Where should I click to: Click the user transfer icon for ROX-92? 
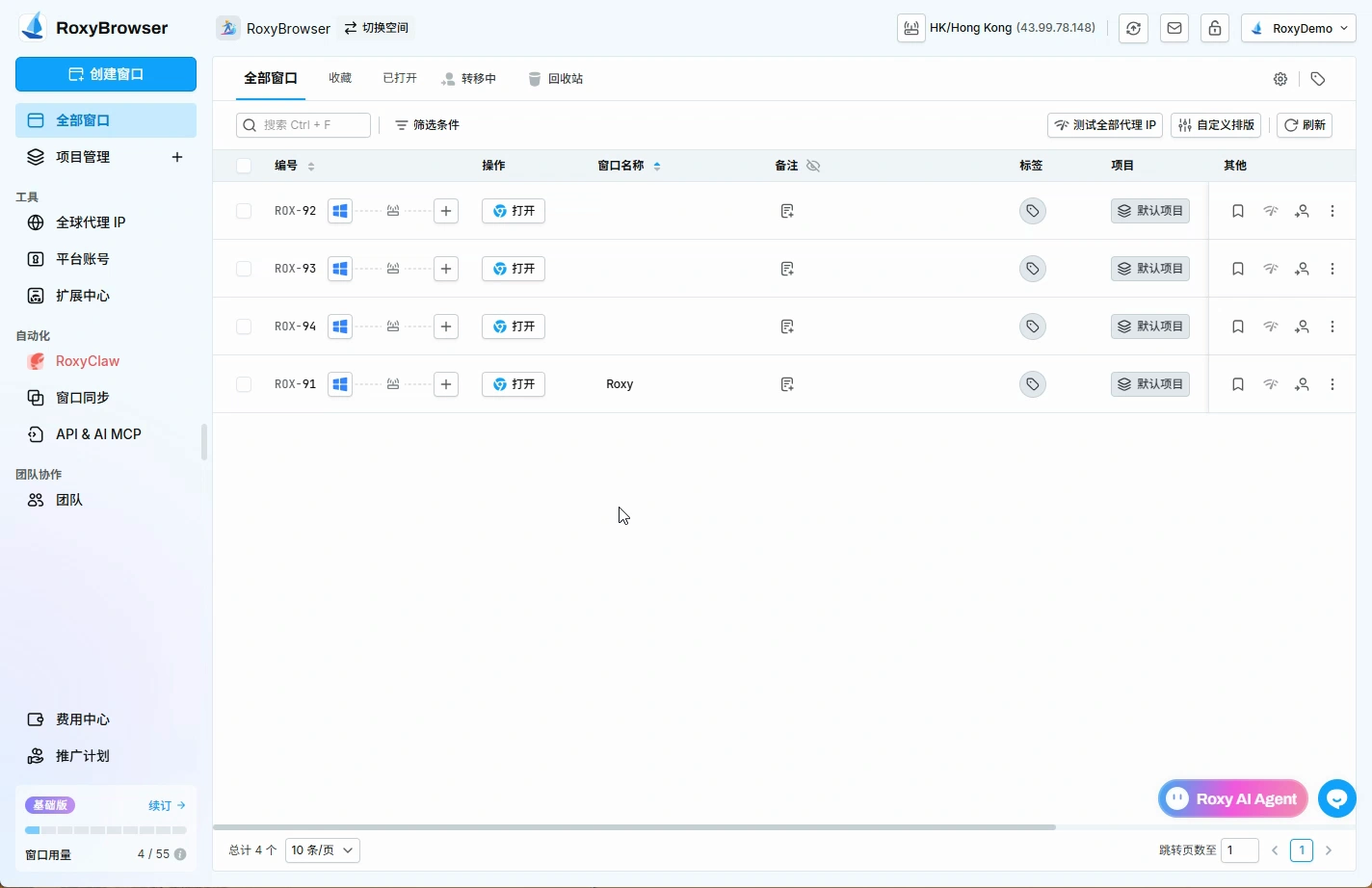(1302, 211)
